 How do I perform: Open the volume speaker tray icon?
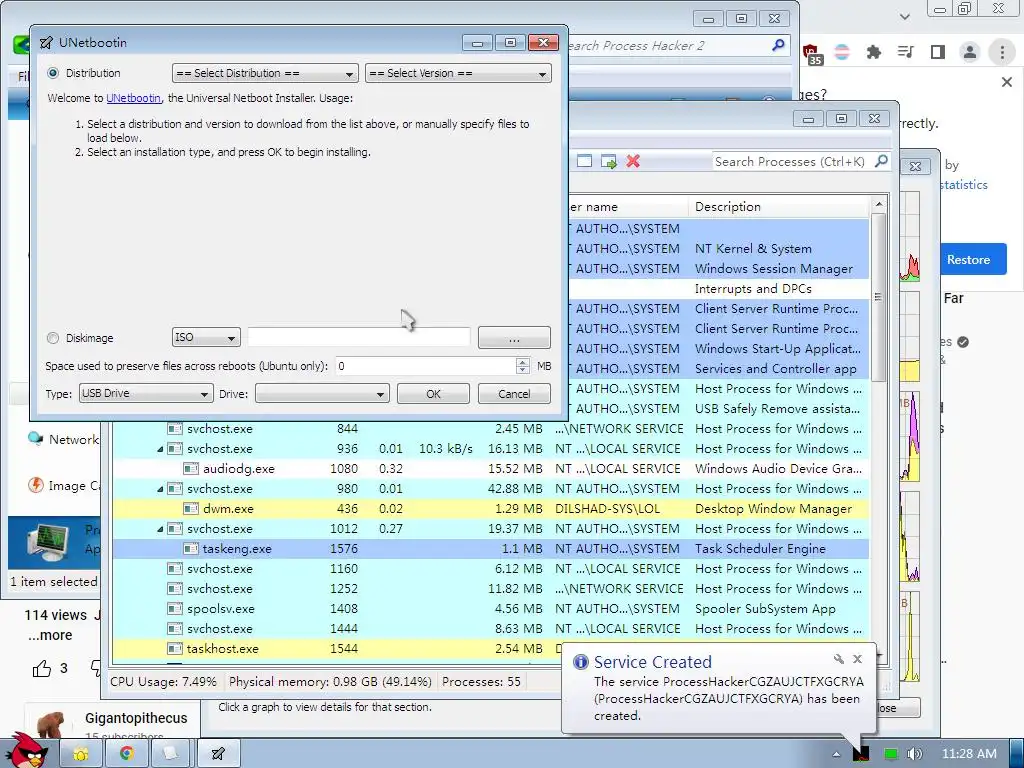(915, 754)
